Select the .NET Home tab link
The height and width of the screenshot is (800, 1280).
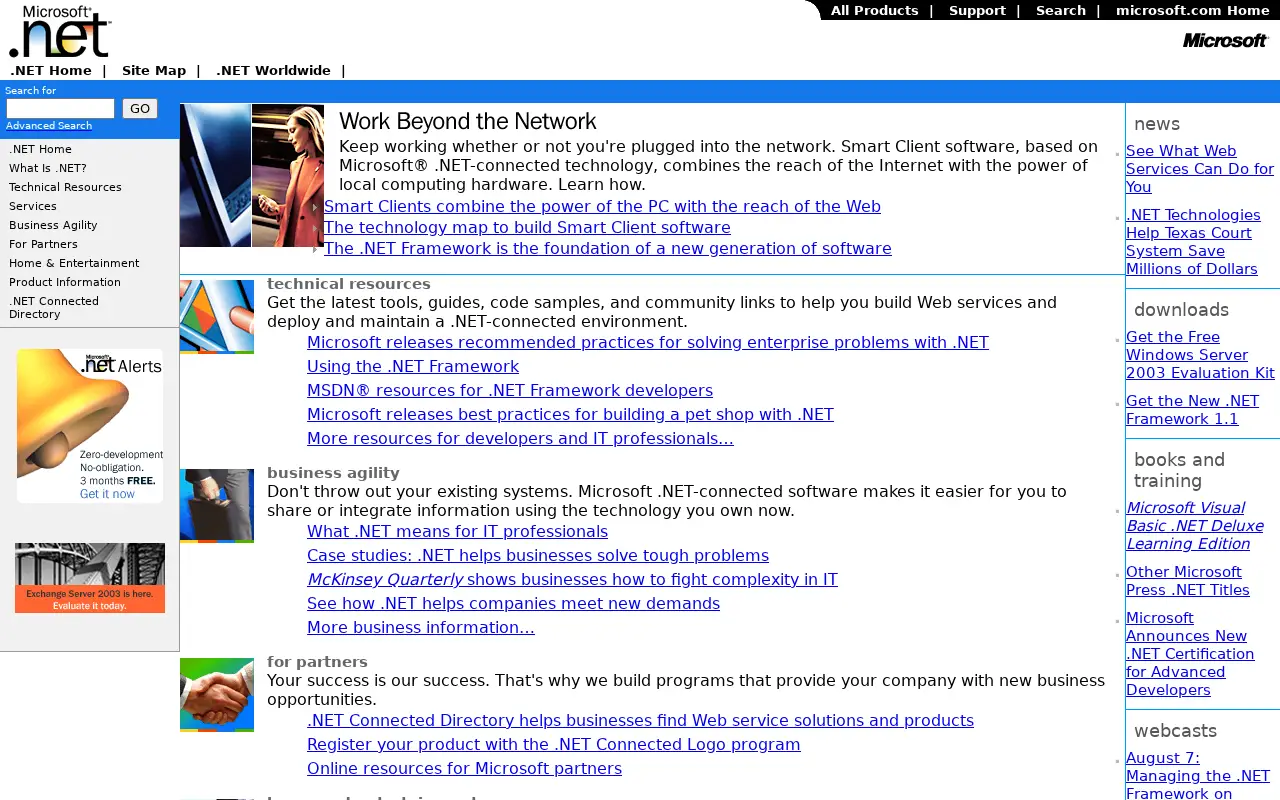click(x=51, y=70)
